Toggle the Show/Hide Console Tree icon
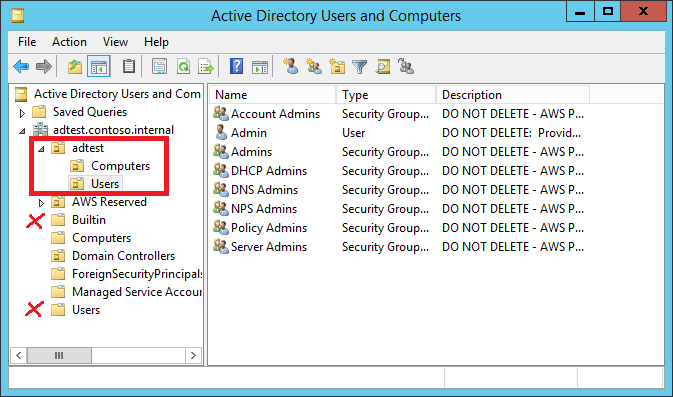 click(x=99, y=67)
